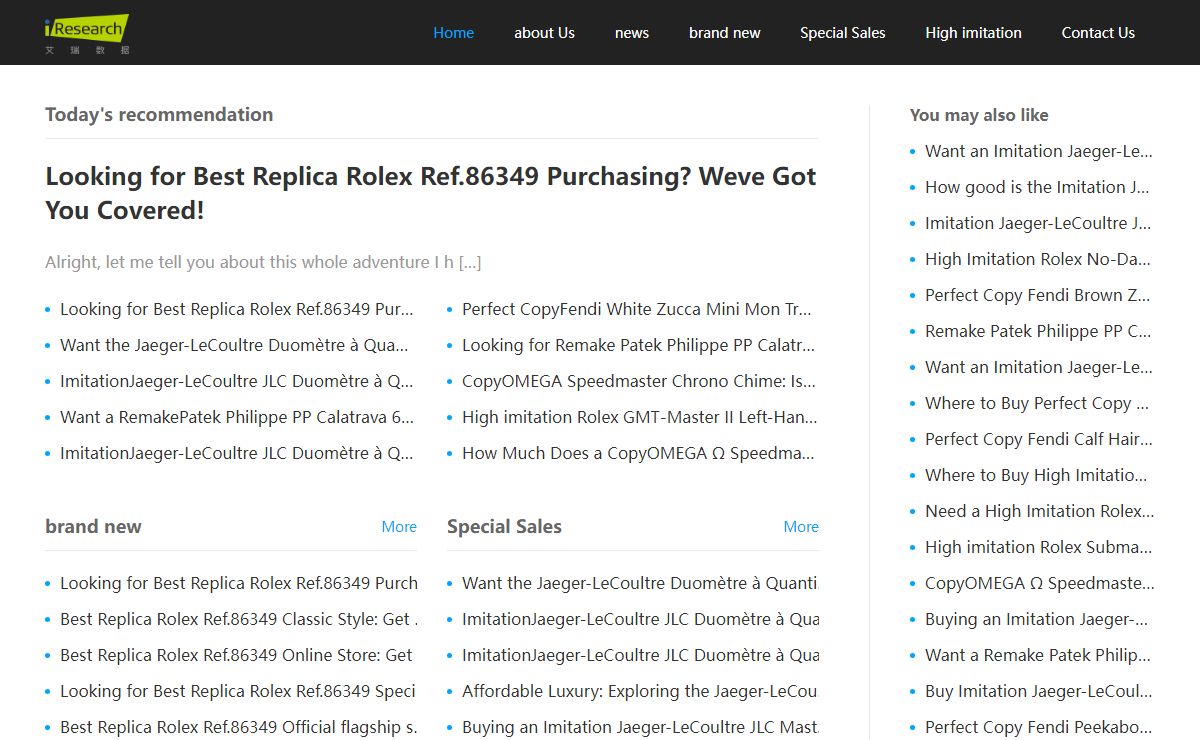Click the 'Special Sales' section heading above the list

pyautogui.click(x=504, y=526)
